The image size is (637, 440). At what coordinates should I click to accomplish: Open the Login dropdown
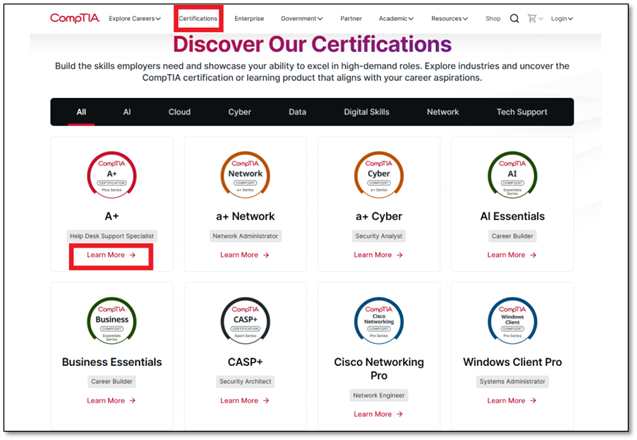coord(562,19)
